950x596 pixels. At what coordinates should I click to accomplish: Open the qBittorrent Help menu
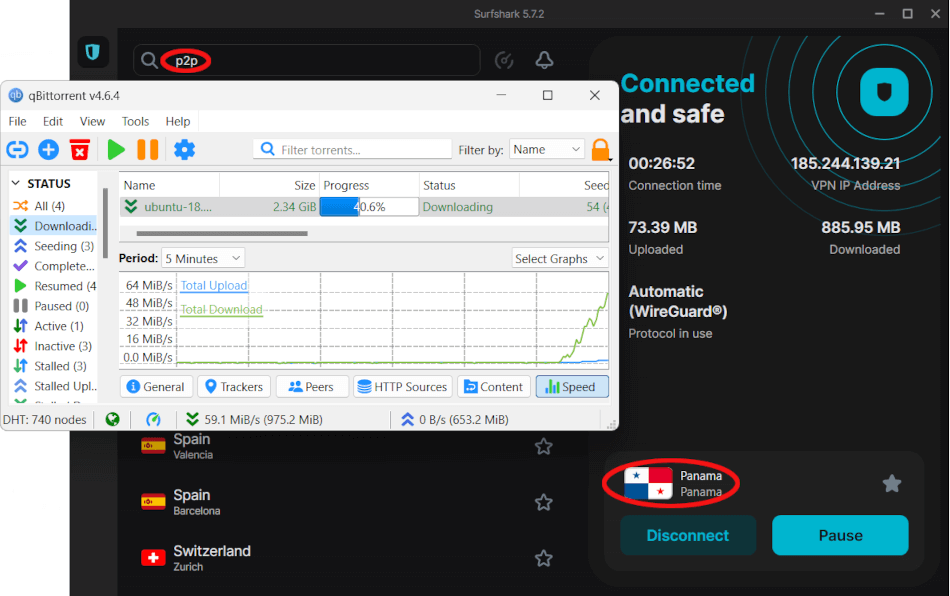[x=178, y=121]
